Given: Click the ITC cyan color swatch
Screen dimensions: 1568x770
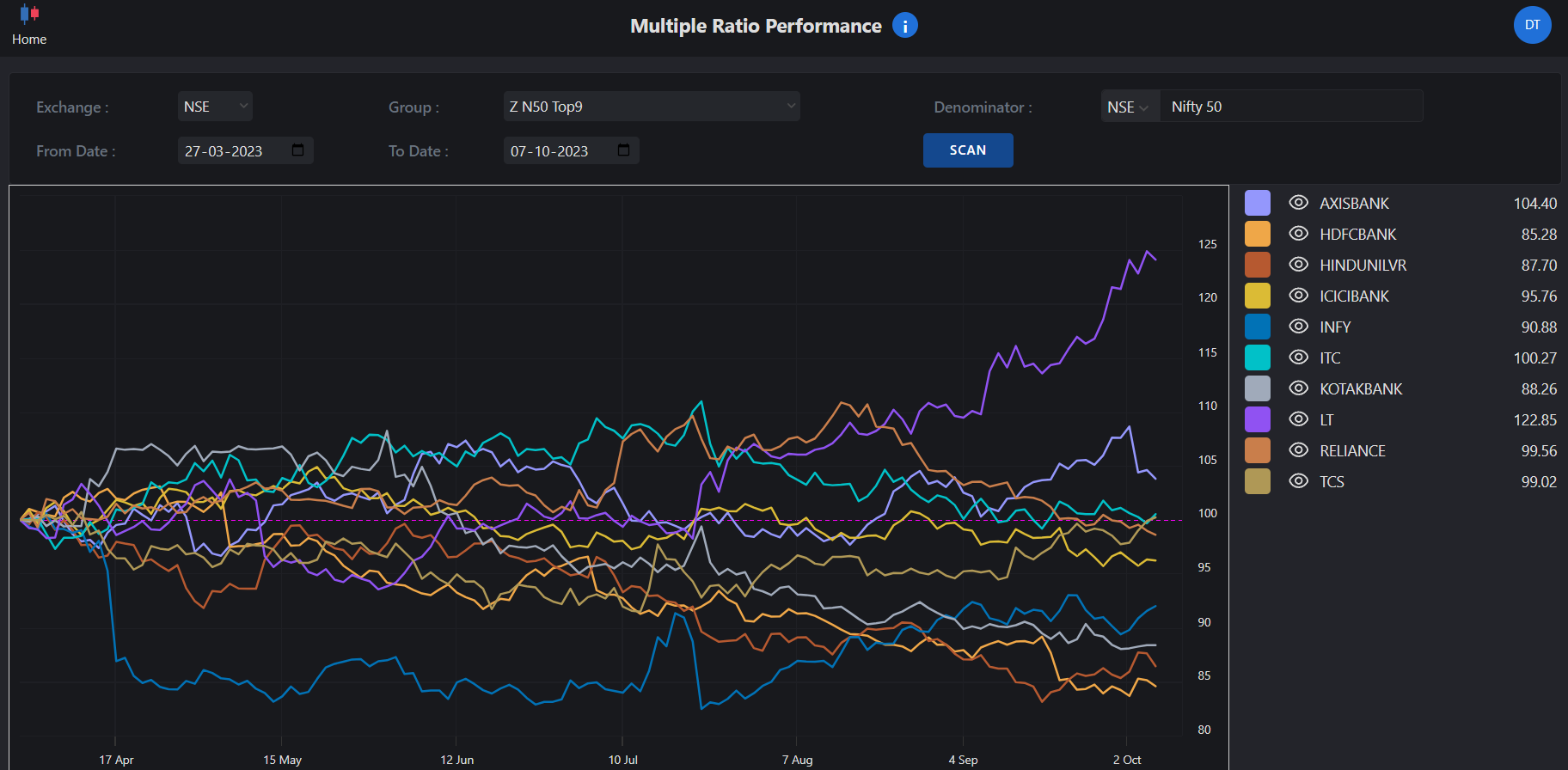Looking at the screenshot, I should pos(1257,357).
